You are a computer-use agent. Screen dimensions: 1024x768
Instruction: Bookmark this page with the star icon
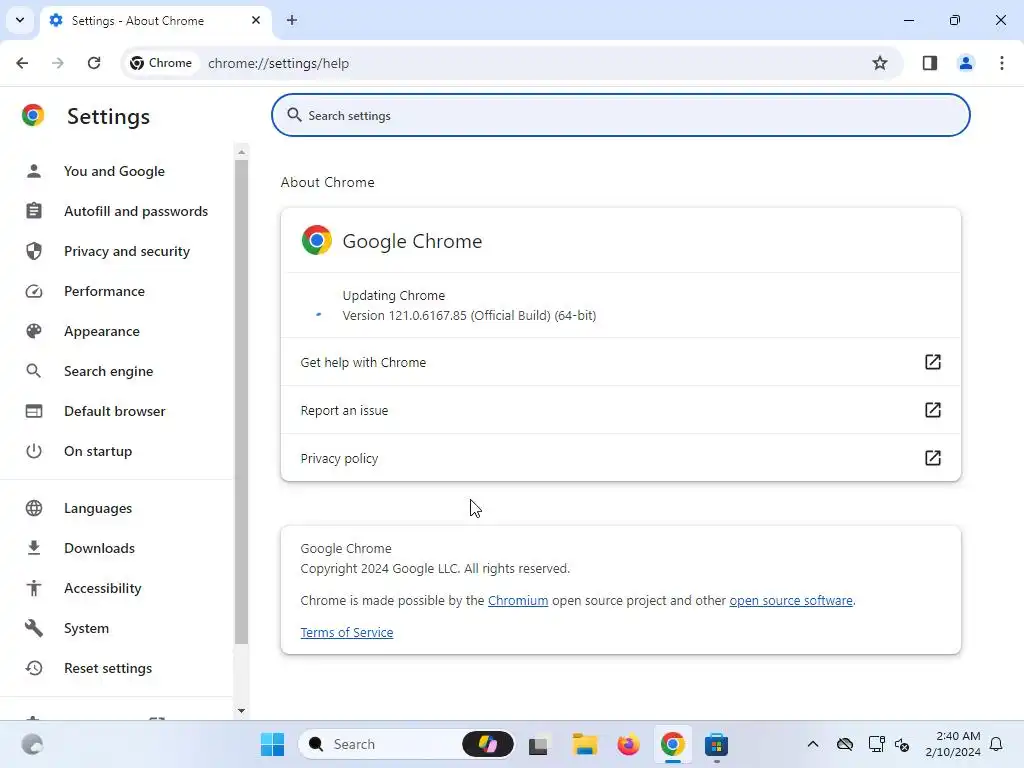click(x=880, y=63)
